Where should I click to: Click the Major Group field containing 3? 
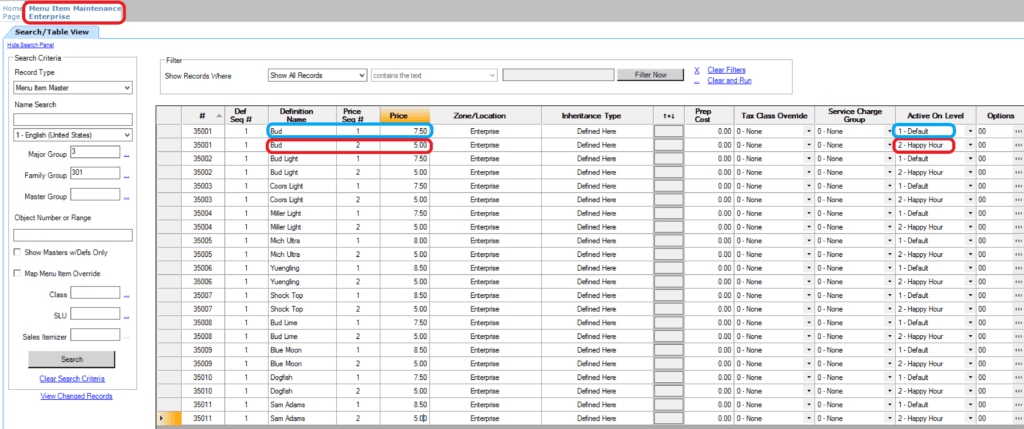coord(95,152)
